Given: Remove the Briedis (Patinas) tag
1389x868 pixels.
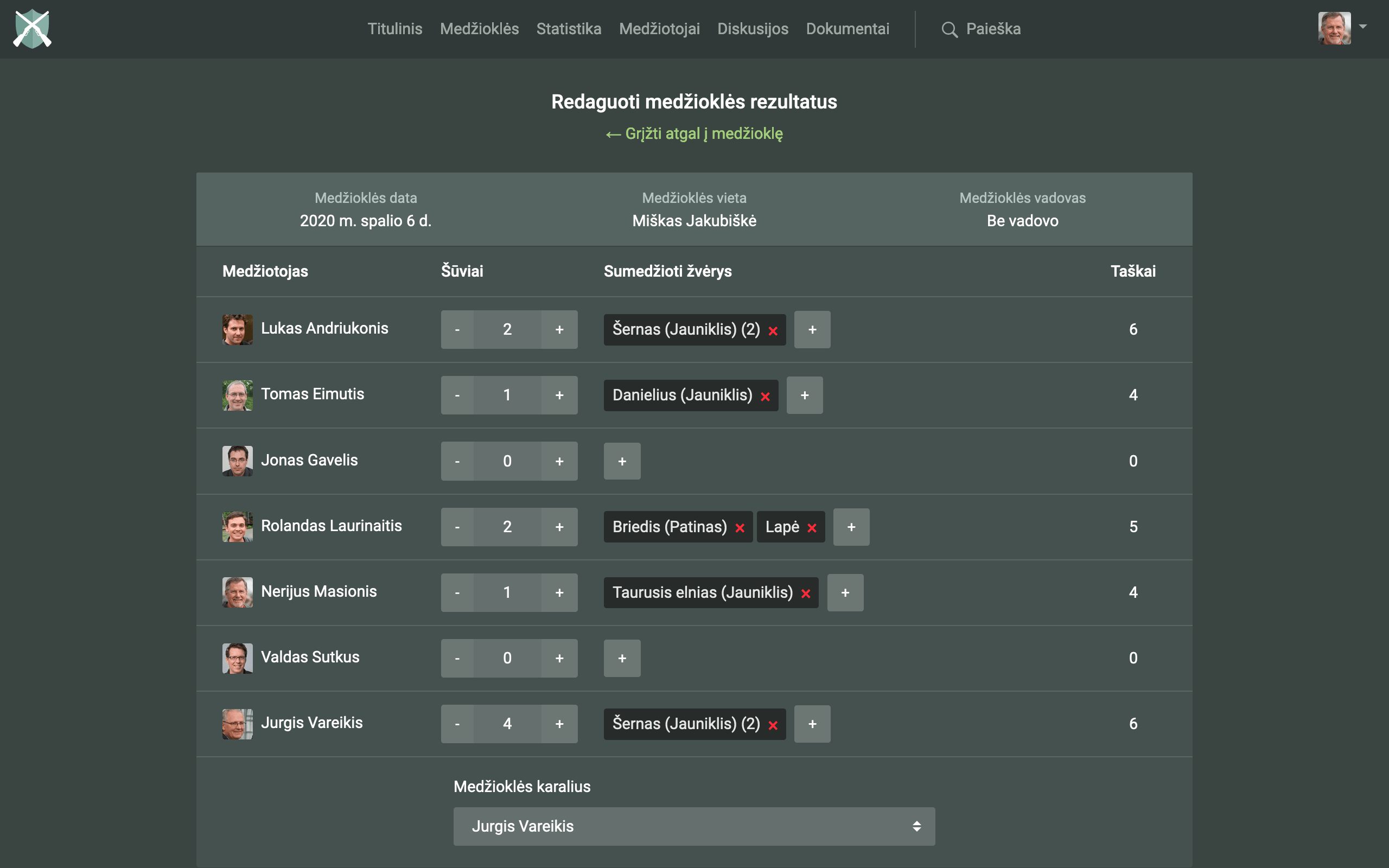Looking at the screenshot, I should tap(740, 528).
